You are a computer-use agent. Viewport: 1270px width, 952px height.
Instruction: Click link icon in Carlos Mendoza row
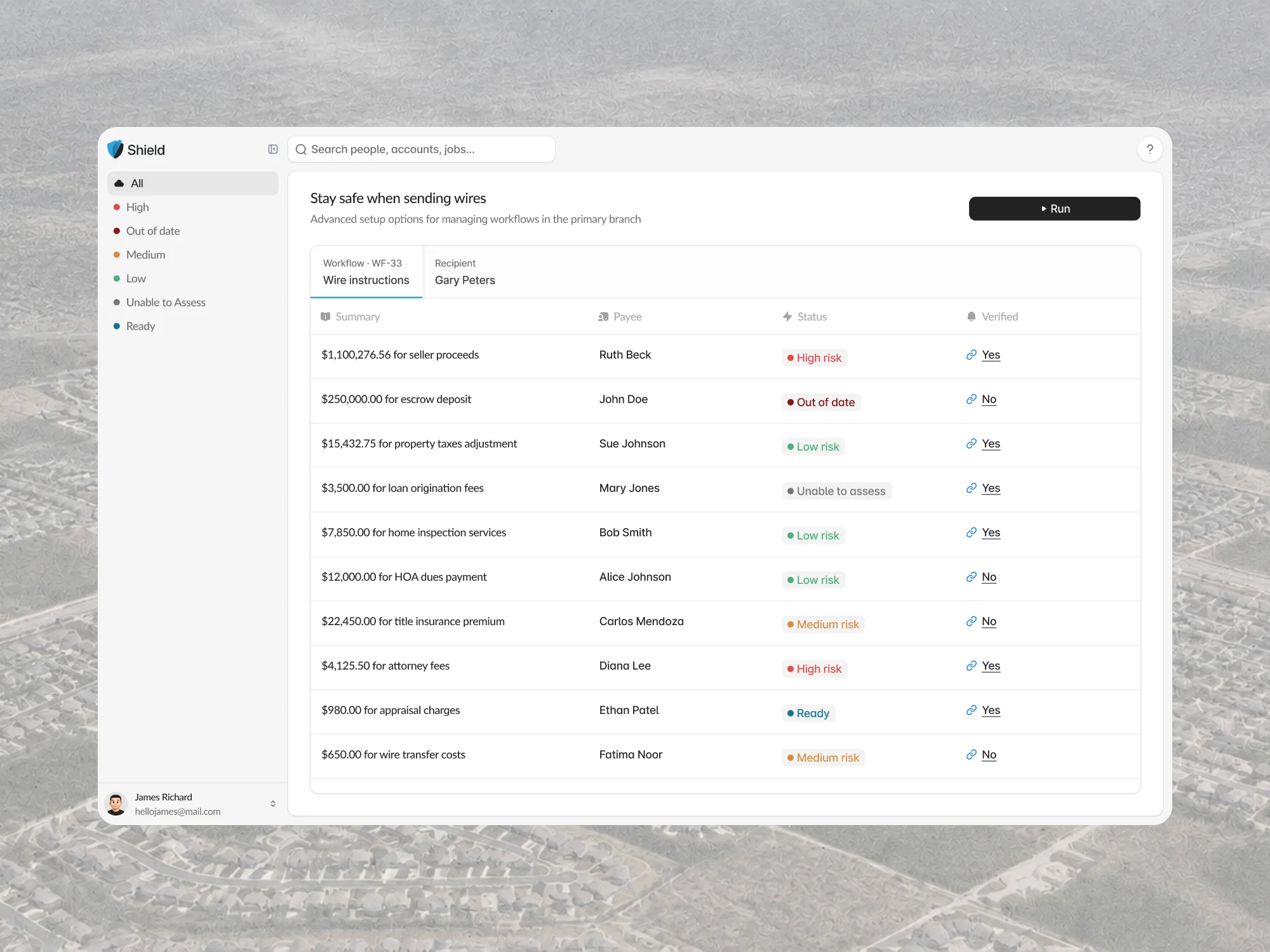point(972,621)
